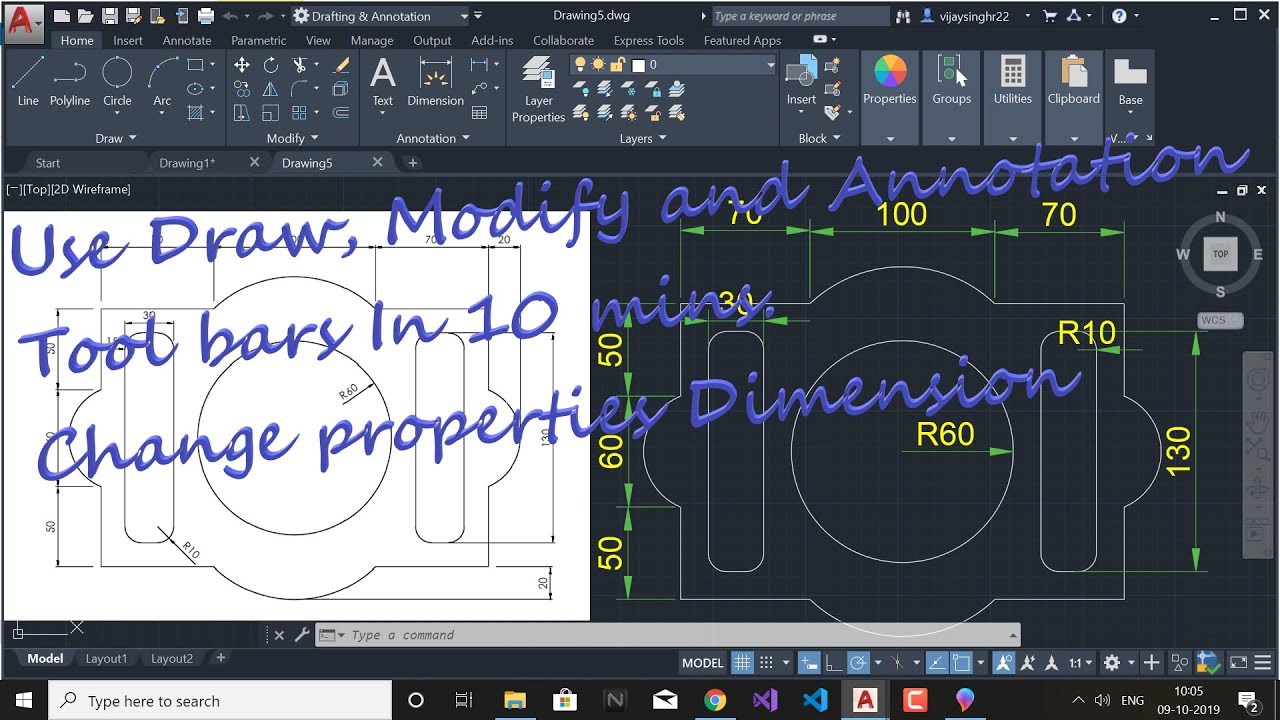1280x720 pixels.
Task: Click the Stretch tool icon
Action: click(242, 113)
